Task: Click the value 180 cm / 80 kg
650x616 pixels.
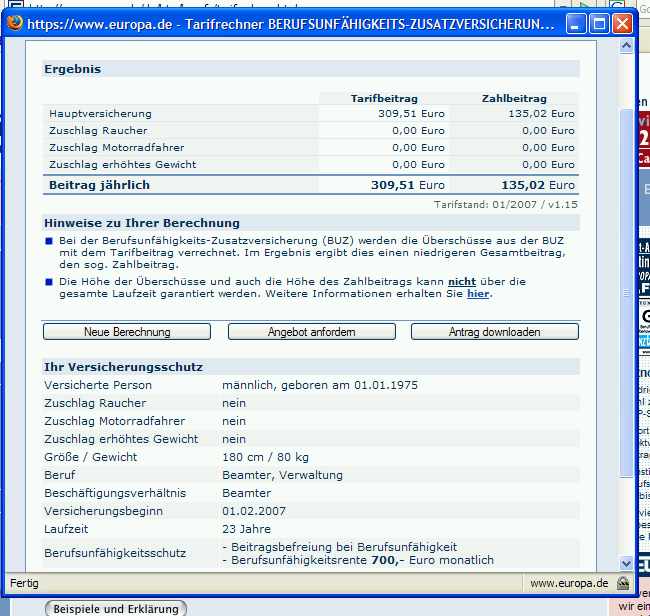Action: point(265,457)
